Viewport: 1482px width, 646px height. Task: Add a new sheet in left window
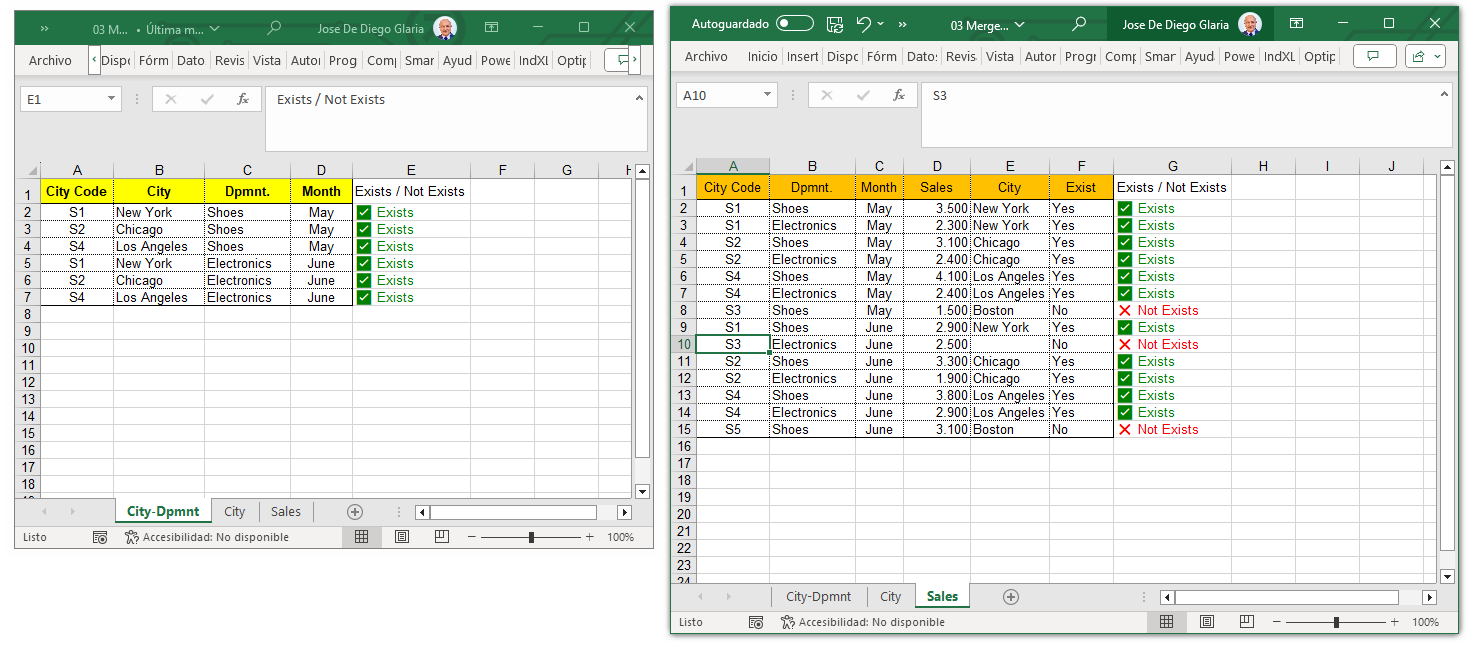click(355, 511)
